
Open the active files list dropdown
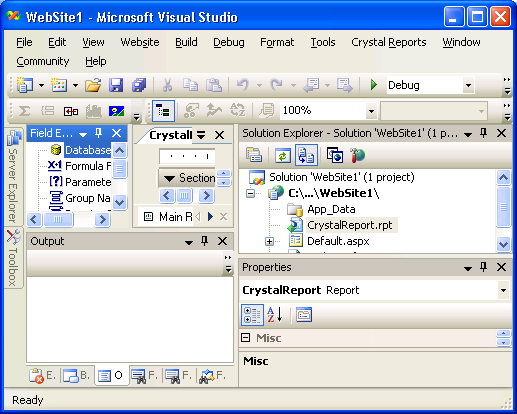pyautogui.click(x=201, y=135)
